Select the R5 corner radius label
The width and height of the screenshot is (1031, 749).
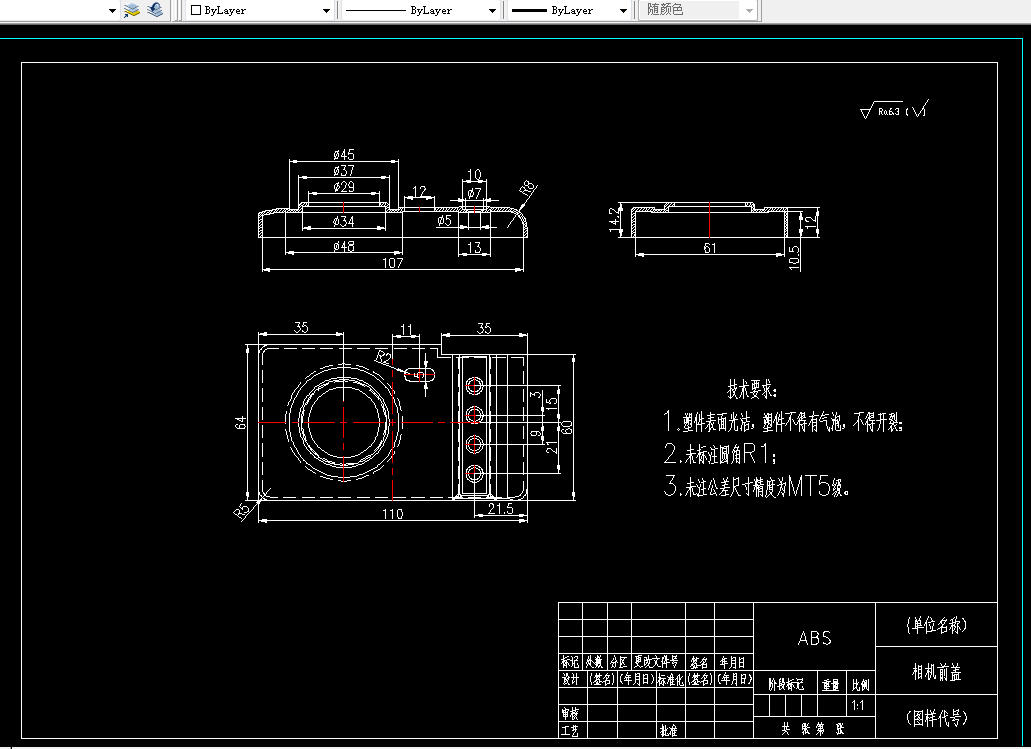coord(243,511)
